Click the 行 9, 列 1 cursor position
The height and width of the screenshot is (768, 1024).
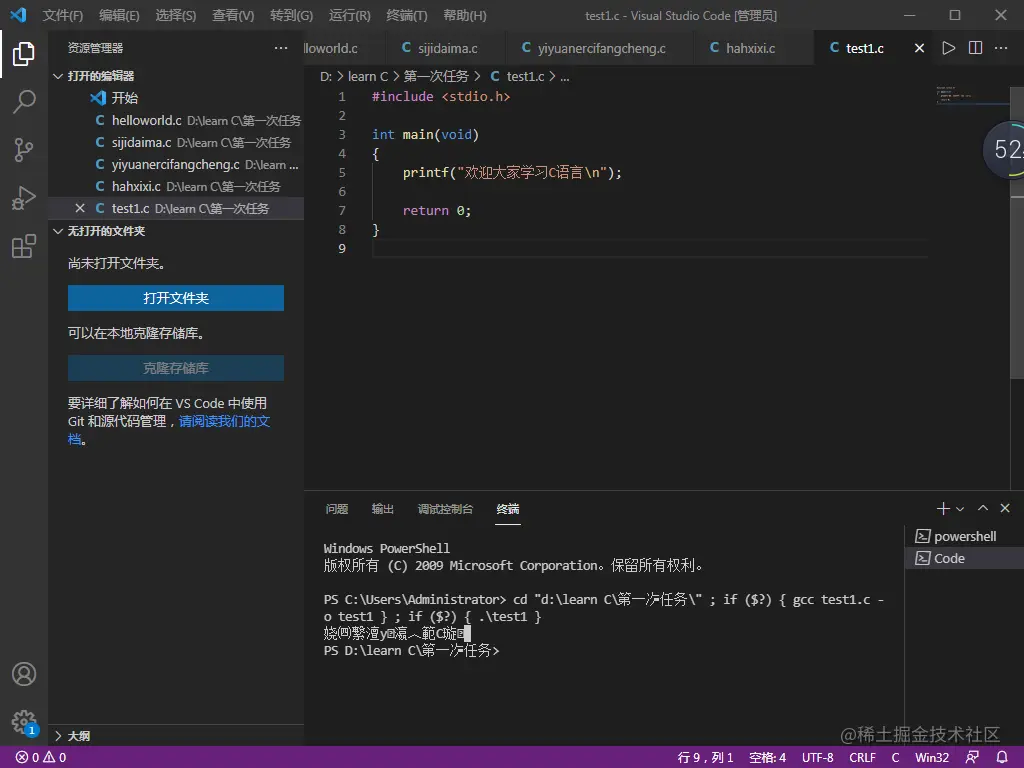[x=705, y=758]
